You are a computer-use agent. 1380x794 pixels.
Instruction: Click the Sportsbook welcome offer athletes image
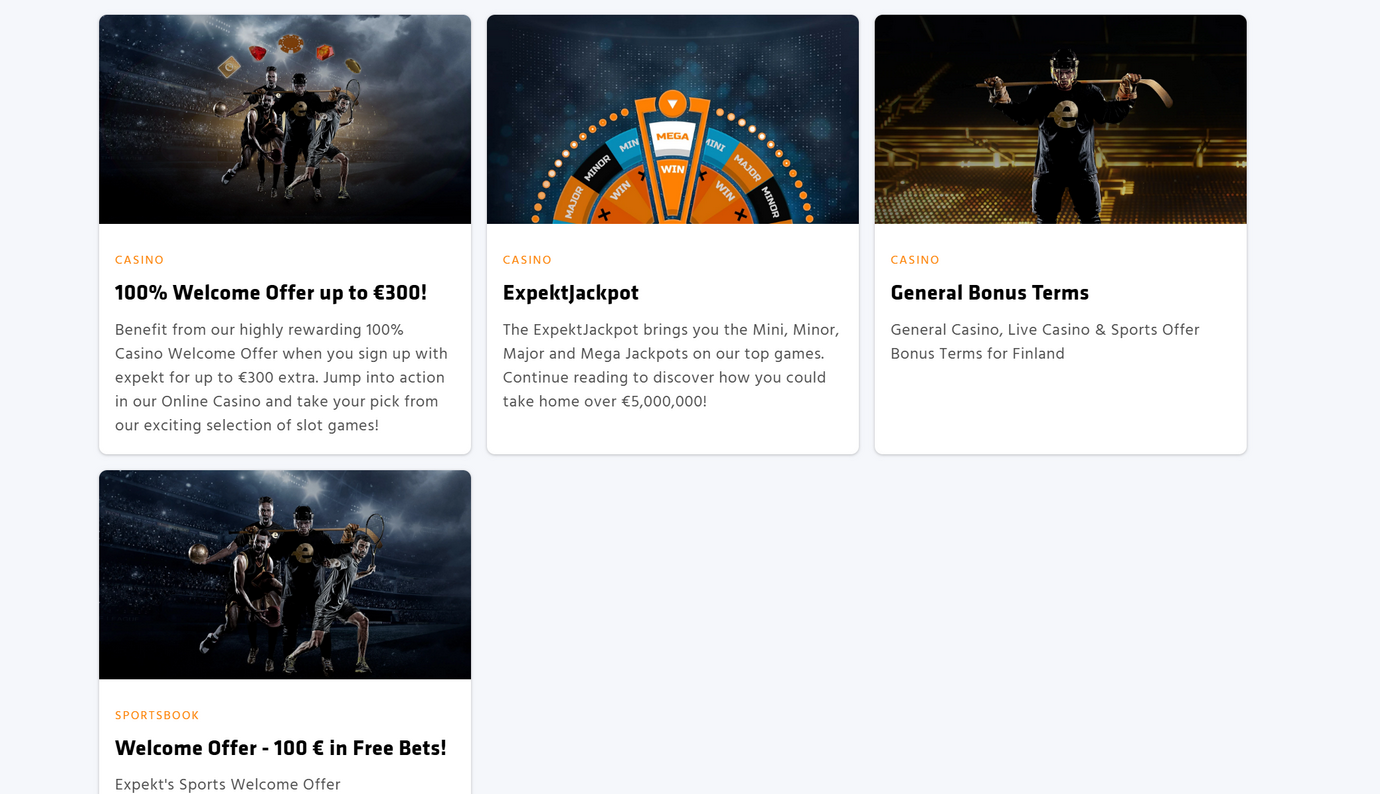(x=285, y=575)
